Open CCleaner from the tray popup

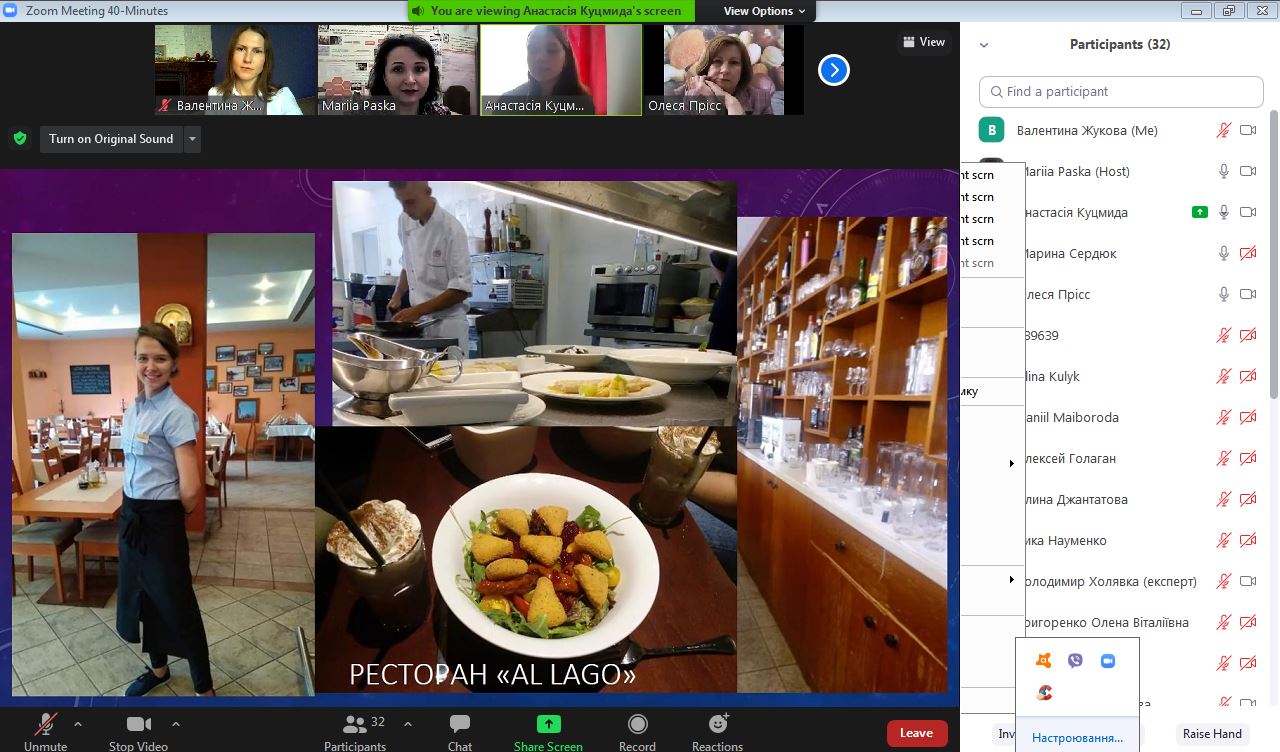tap(1044, 692)
